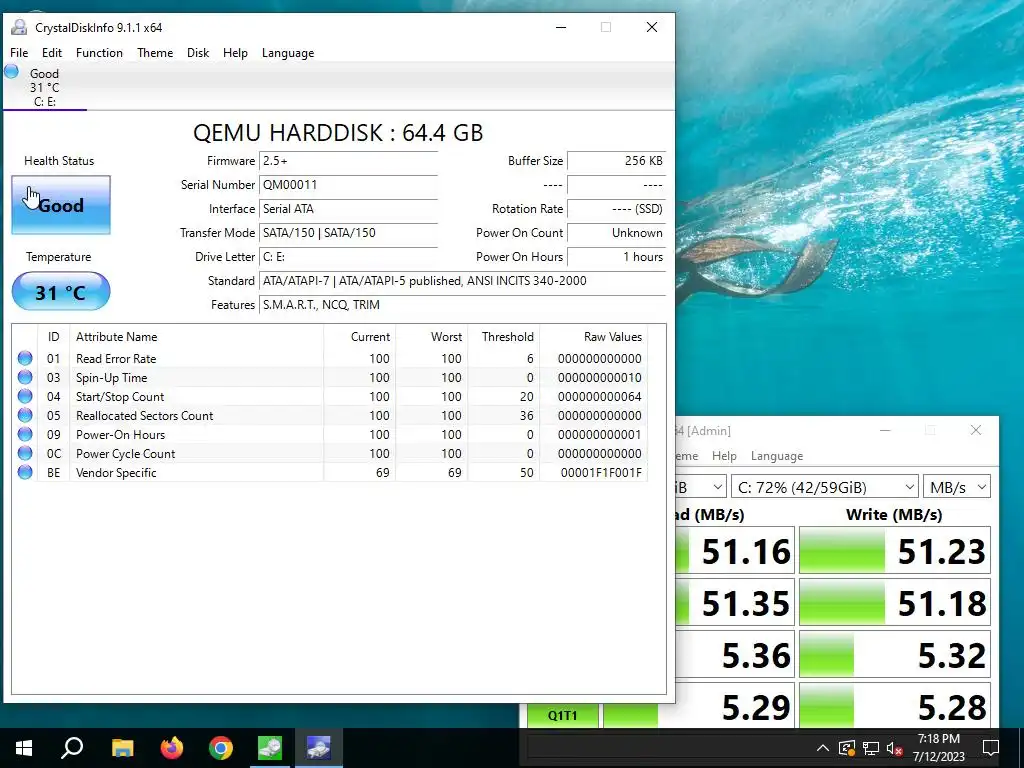Click the Good health status button

(x=61, y=205)
